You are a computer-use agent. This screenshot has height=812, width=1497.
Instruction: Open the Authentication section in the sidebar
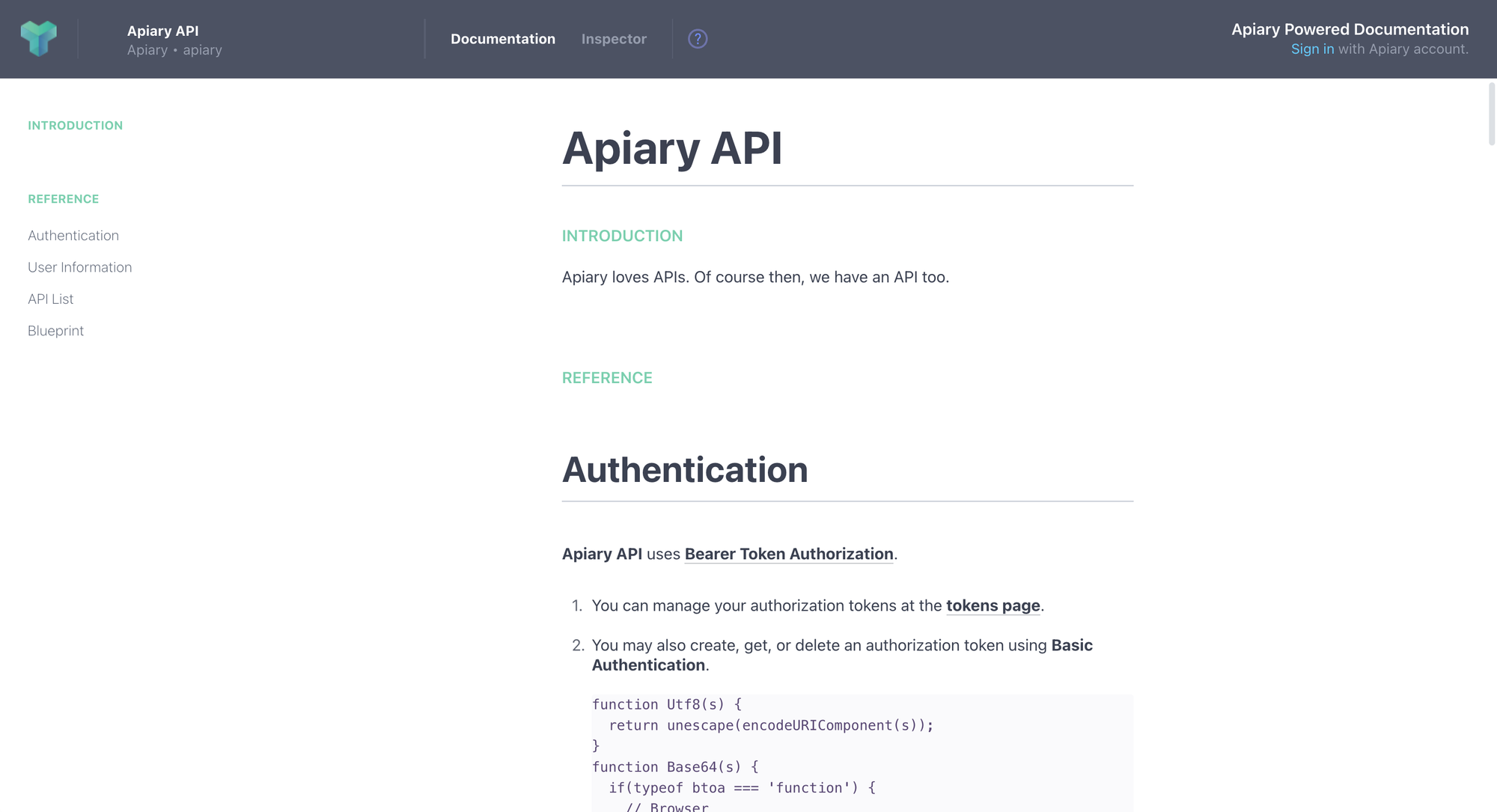point(73,235)
